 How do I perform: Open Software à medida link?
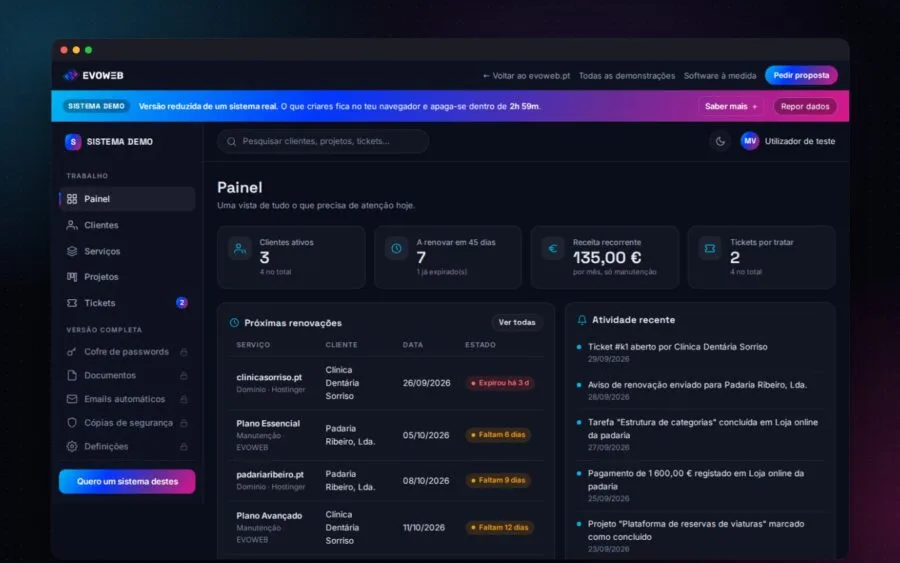point(720,76)
